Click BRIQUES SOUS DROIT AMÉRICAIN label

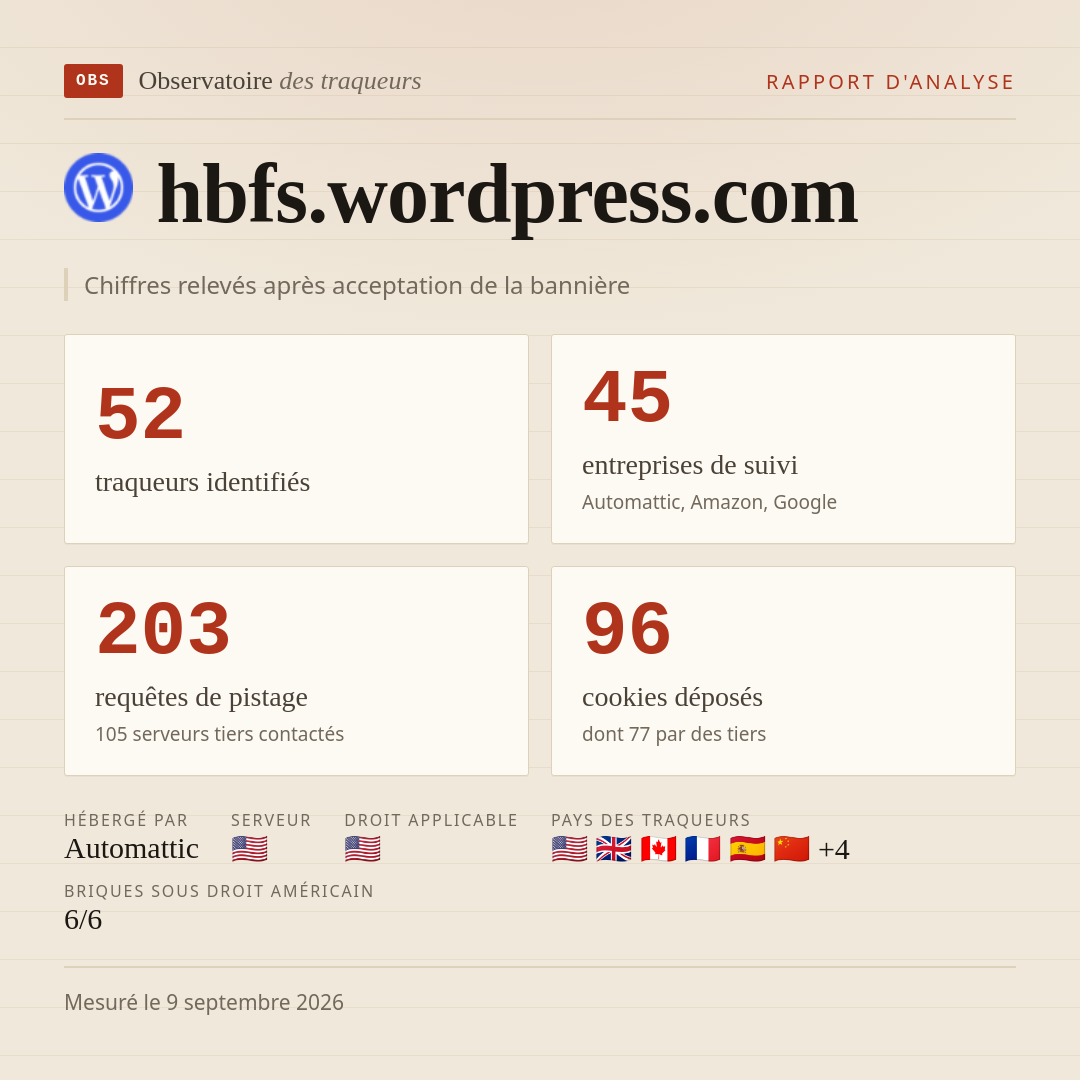(x=219, y=891)
